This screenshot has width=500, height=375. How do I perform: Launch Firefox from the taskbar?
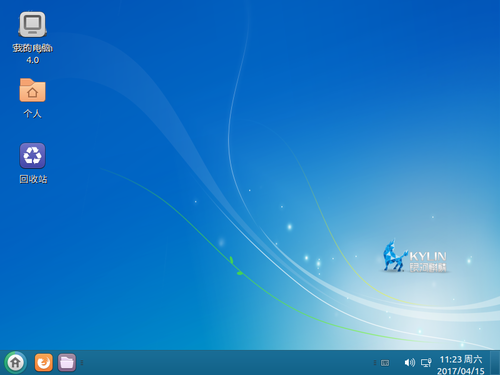click(44, 363)
